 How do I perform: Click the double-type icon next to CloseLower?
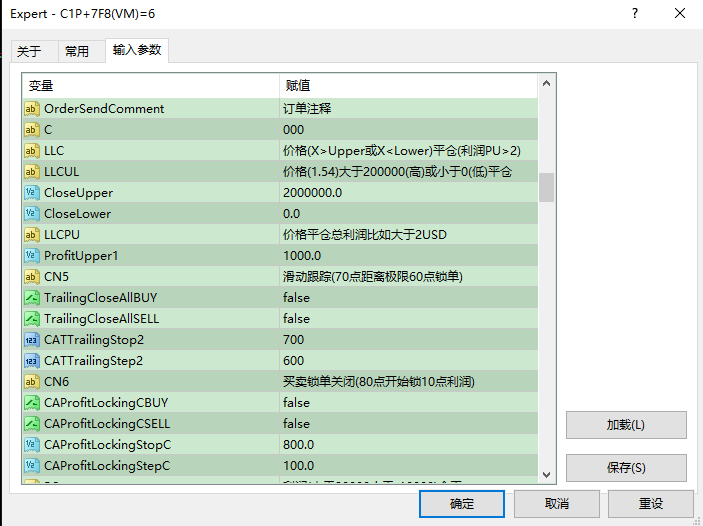coord(31,213)
